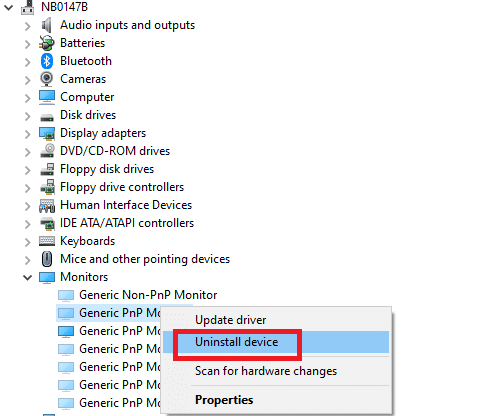The height and width of the screenshot is (416, 489).
Task: Select the IDE ATA/ATAPI controllers label
Action: coord(127,223)
